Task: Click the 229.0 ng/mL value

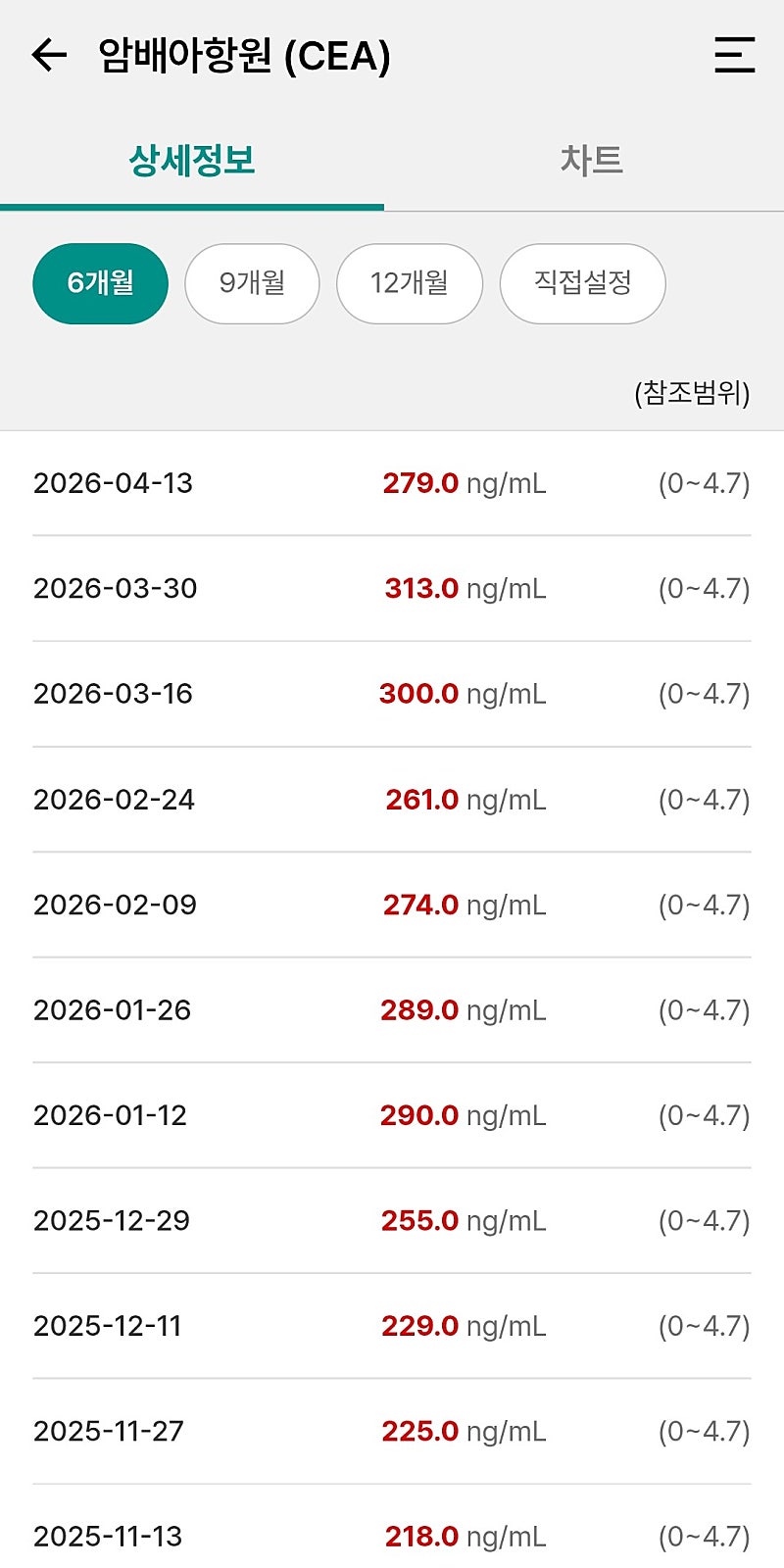Action: pos(464,1326)
